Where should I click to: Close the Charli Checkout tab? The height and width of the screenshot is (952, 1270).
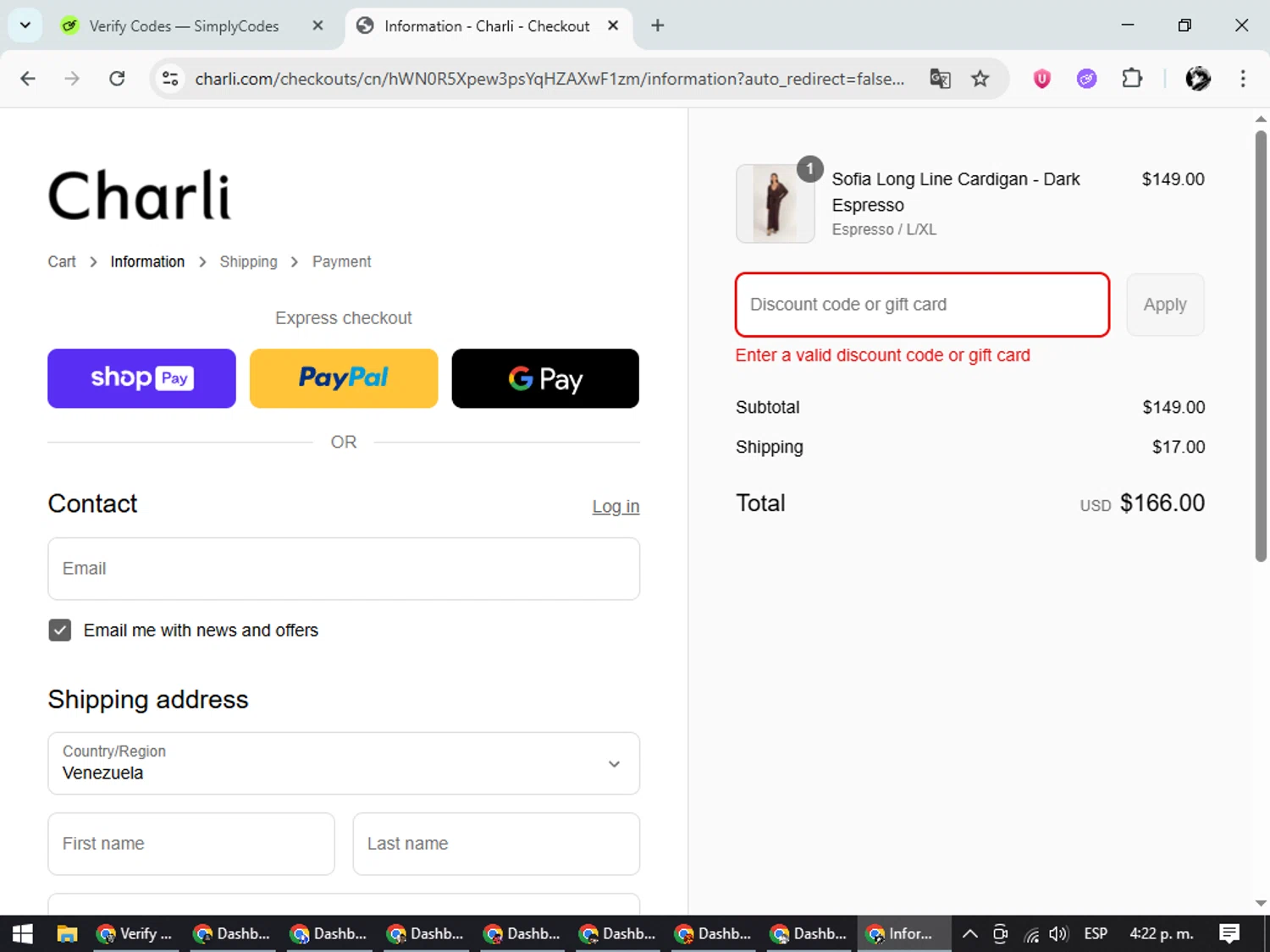click(x=613, y=25)
